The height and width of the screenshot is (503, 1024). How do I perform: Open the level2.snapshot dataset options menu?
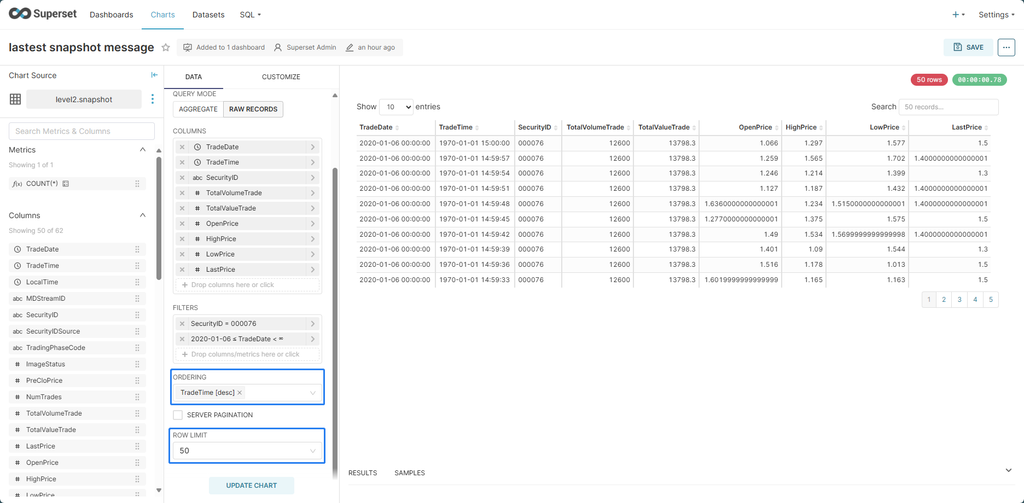[x=153, y=99]
